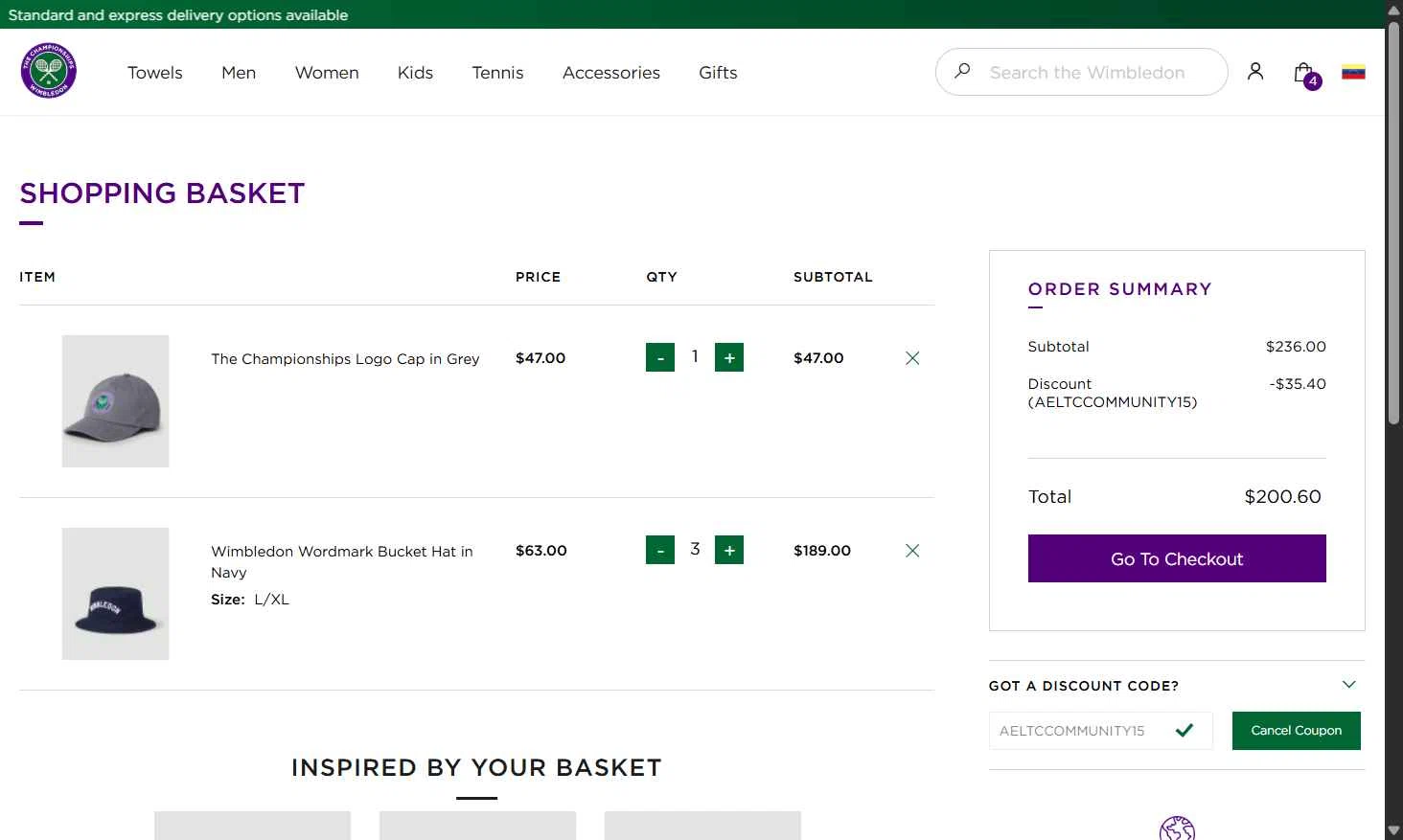The height and width of the screenshot is (840, 1403).
Task: Click the delivery options banner text
Action: coord(178,15)
